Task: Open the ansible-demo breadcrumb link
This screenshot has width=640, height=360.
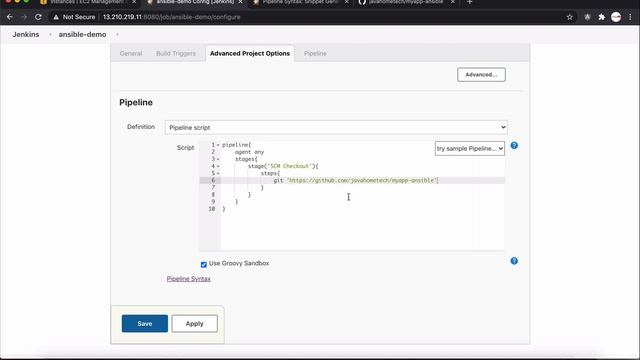Action: click(82, 35)
